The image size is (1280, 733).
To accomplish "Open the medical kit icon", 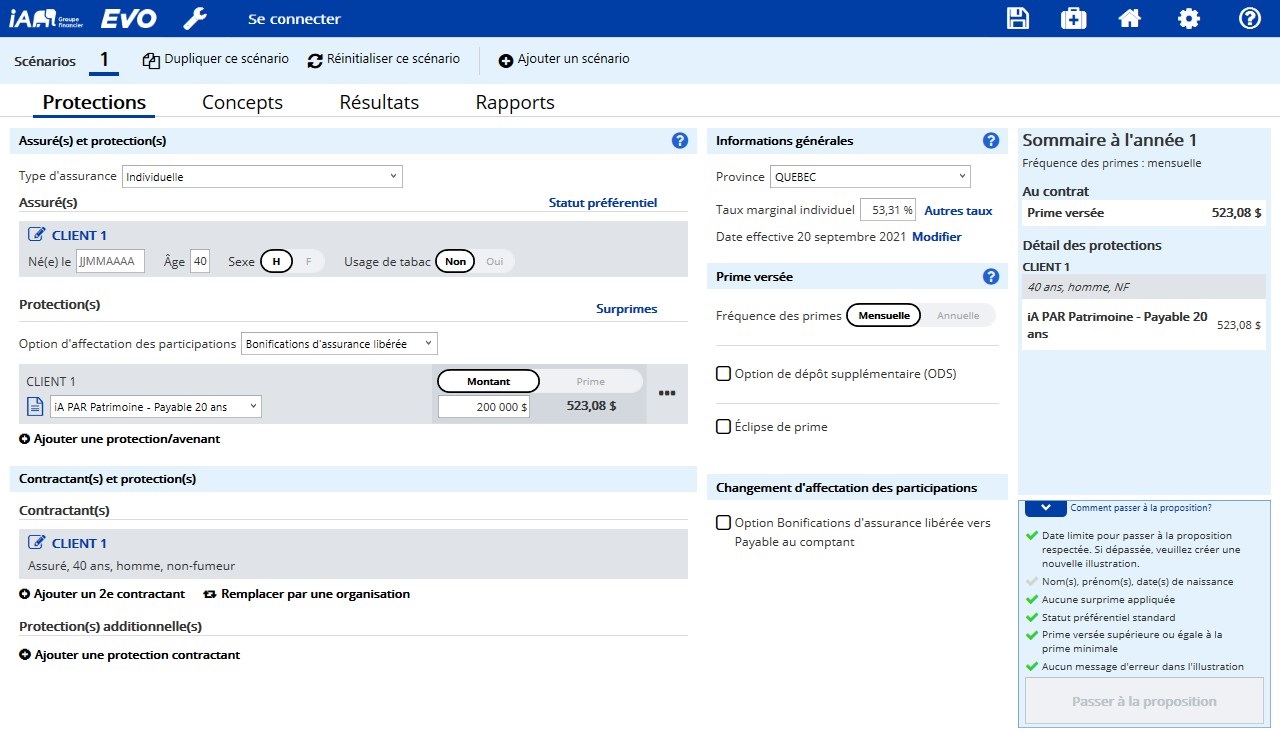I will pos(1073,19).
